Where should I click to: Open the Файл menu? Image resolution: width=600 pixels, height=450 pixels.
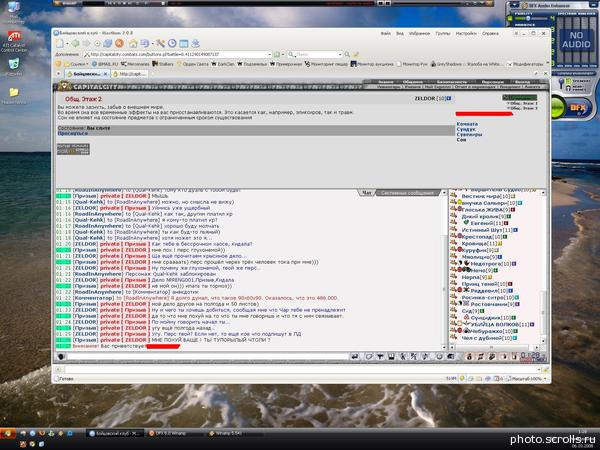(x=385, y=34)
